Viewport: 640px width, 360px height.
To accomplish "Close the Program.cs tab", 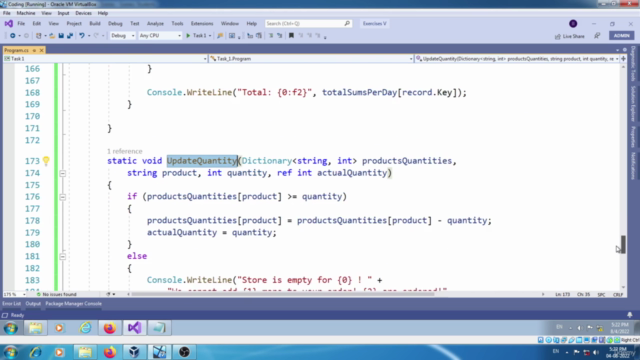I will coord(41,50).
